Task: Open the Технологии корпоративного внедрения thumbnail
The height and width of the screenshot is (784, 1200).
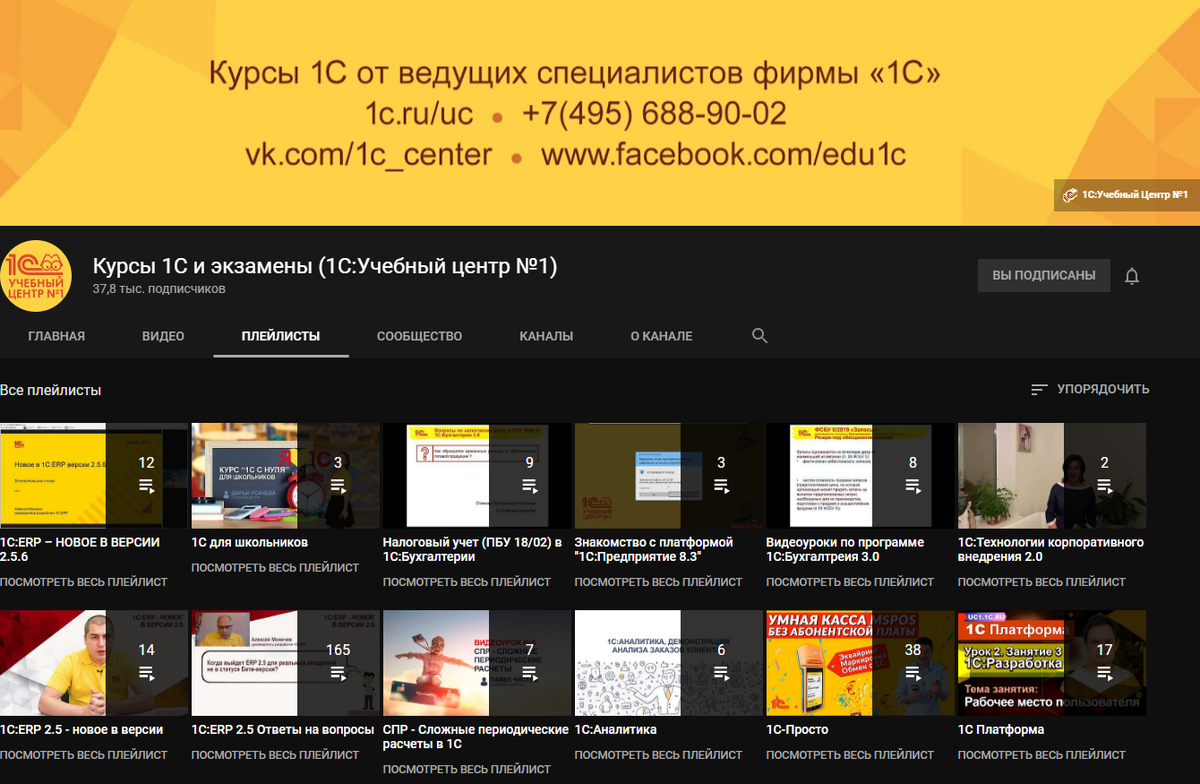Action: tap(1052, 475)
